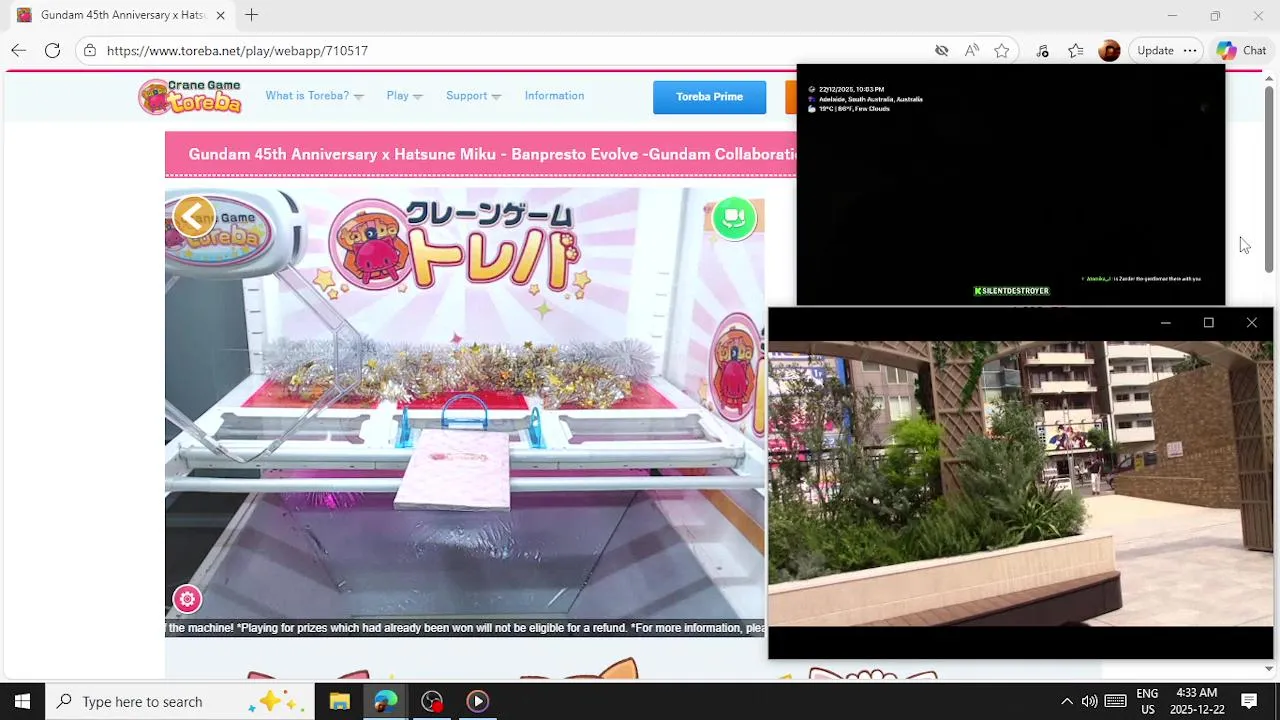Screen dimensions: 1280x720
Task: Add this page to favorites star
Action: [1001, 50]
